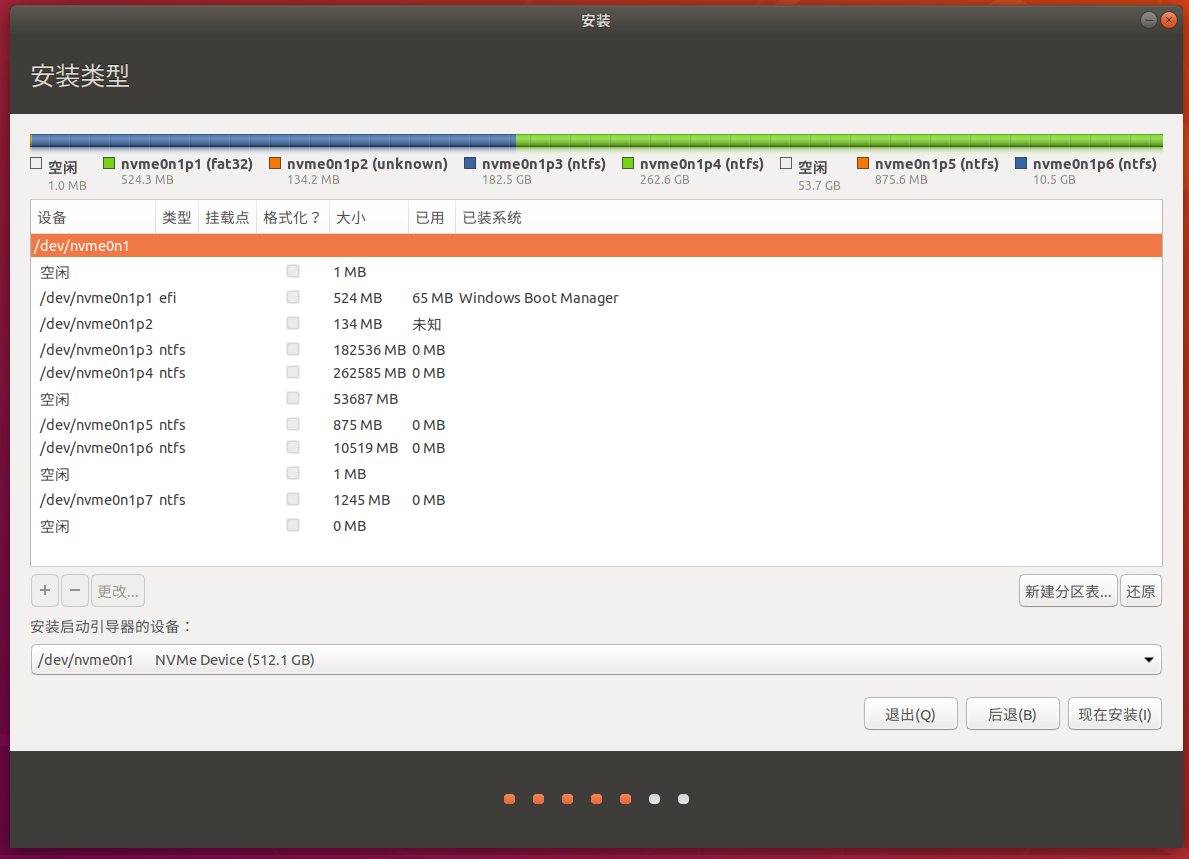Click the 大小 column header
This screenshot has width=1189, height=859.
click(x=368, y=218)
